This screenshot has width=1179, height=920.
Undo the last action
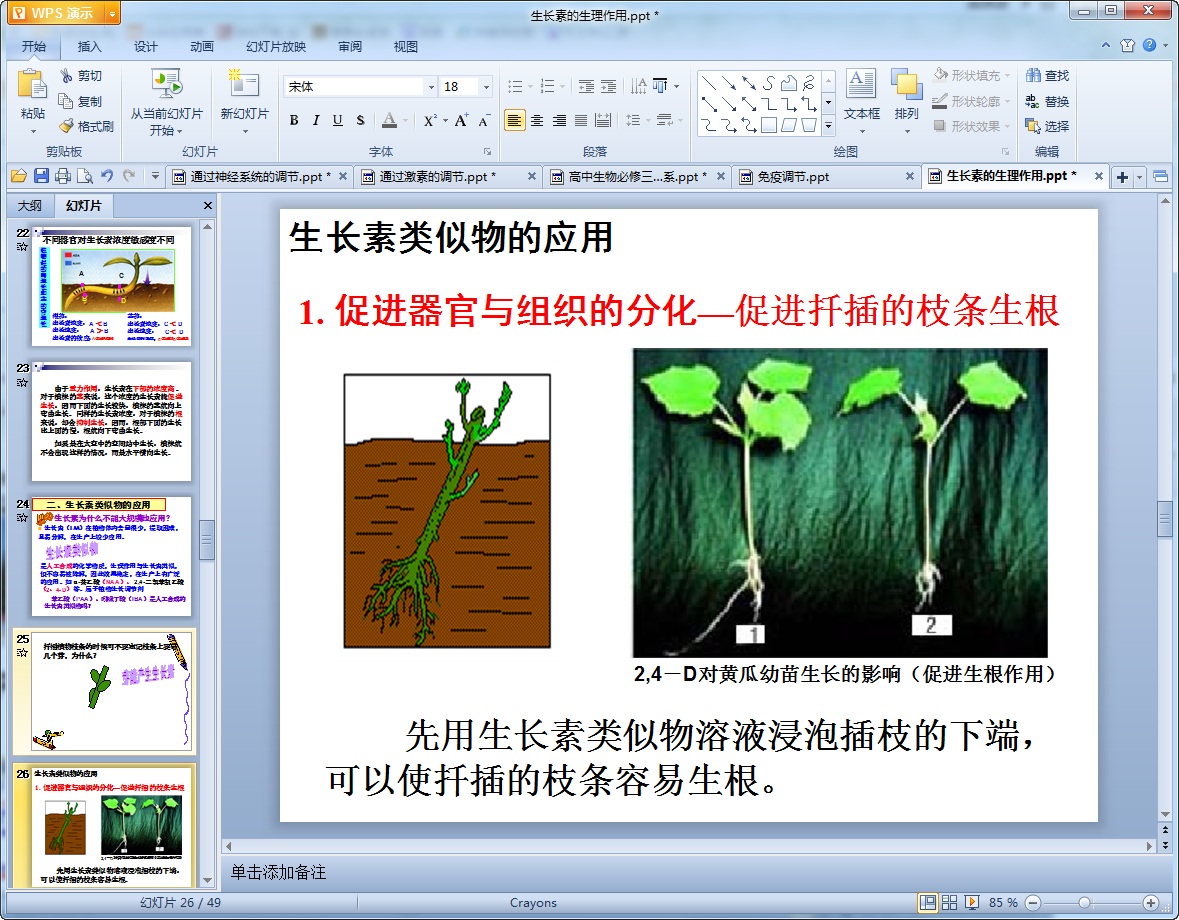coord(107,176)
